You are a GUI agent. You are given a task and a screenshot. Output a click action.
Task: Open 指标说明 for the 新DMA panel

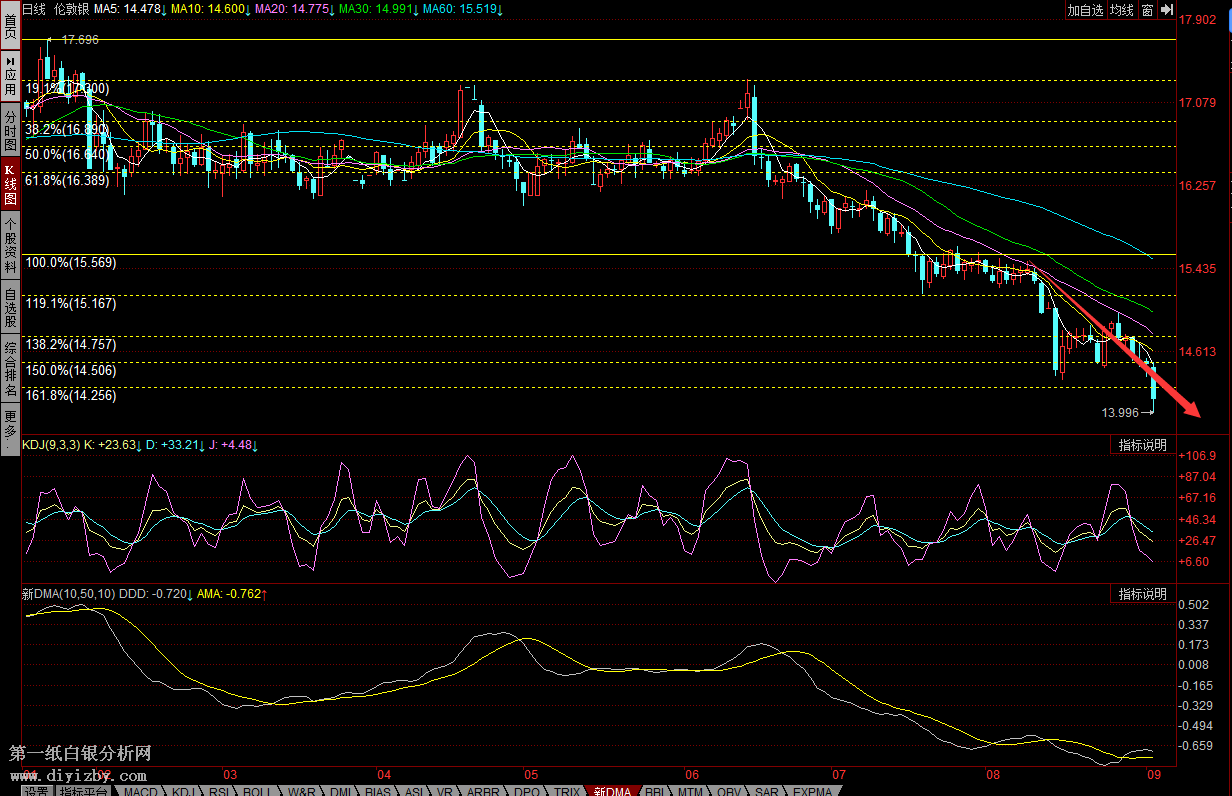[x=1143, y=593]
